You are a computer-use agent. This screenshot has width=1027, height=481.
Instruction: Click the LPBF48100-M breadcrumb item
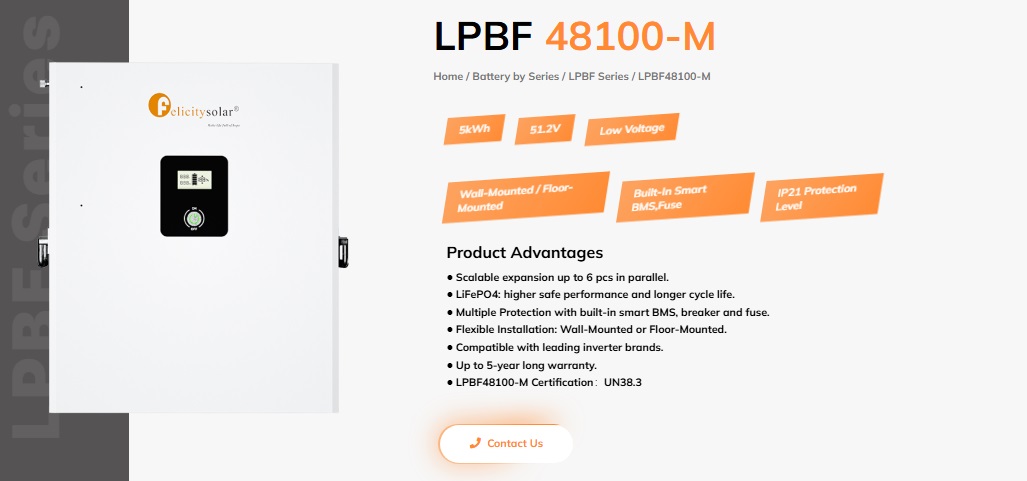(674, 77)
